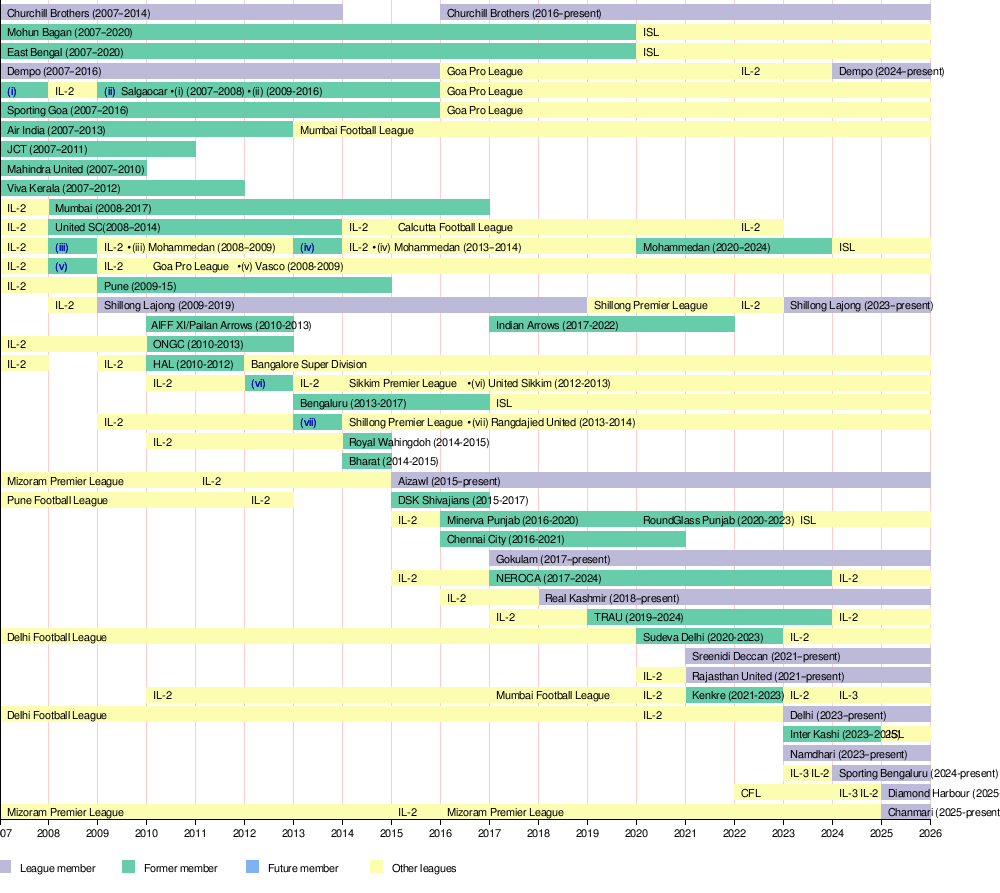Select the Indian Arrows (2017-2022) bar
1000x893 pixels.
pyautogui.click(x=612, y=325)
